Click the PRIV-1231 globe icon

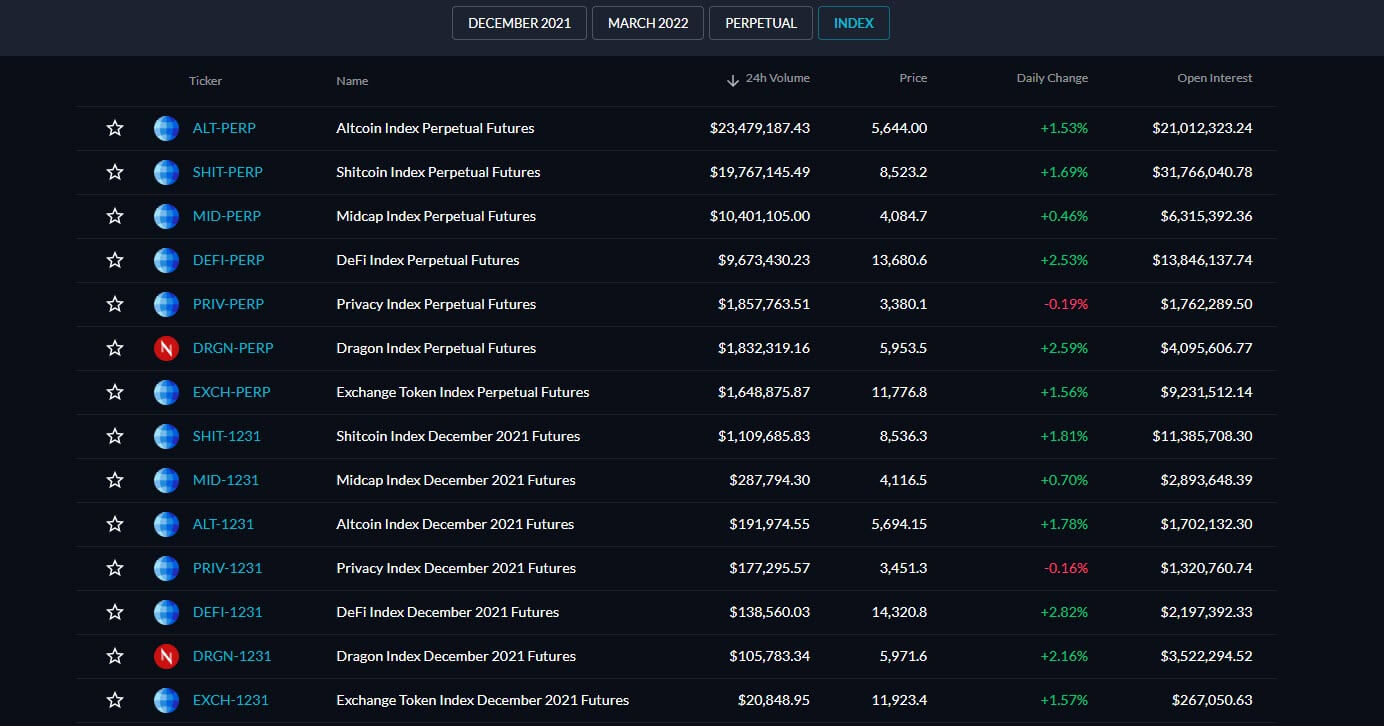pos(166,568)
